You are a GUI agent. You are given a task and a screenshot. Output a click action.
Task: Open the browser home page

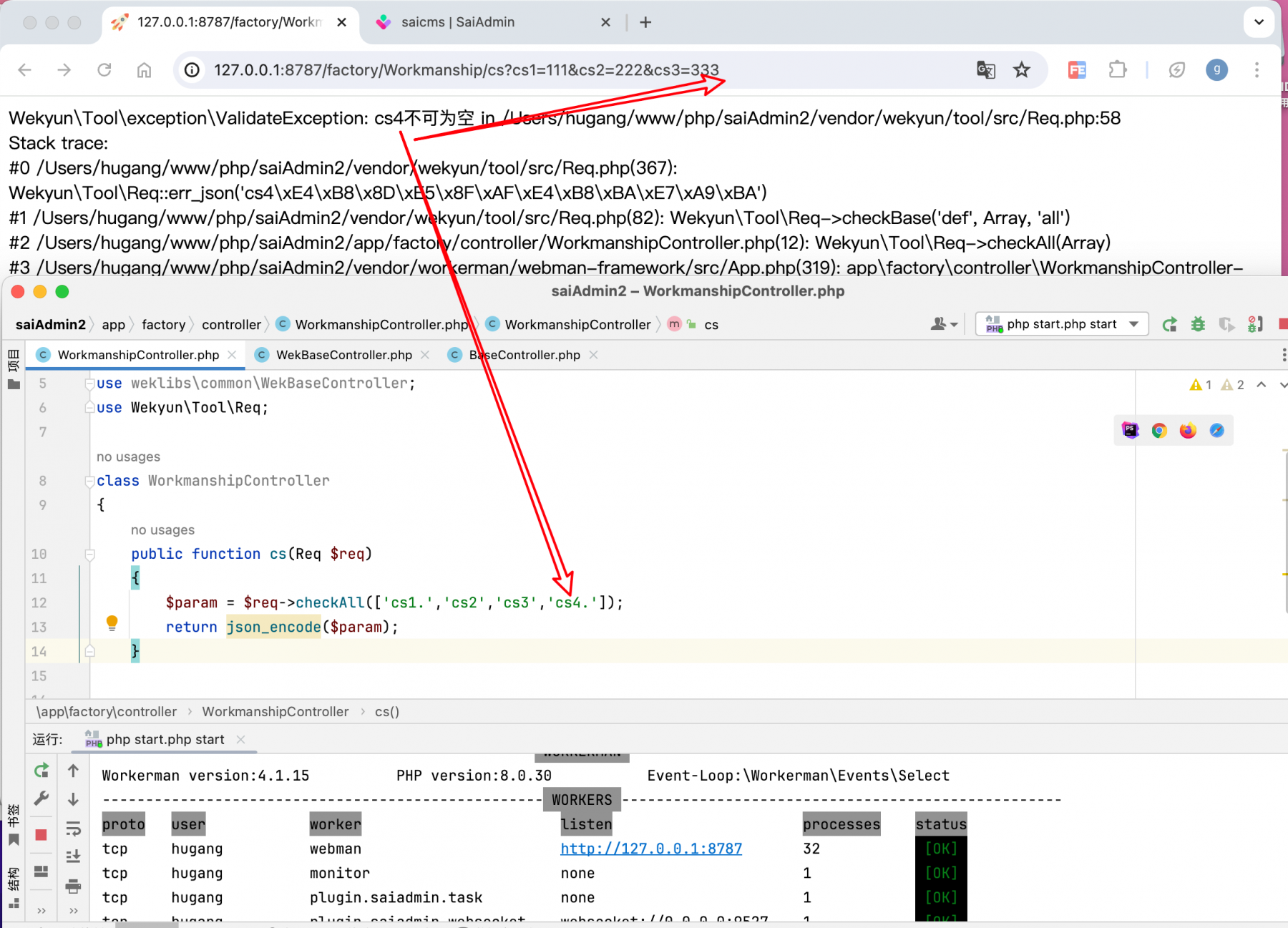[x=145, y=69]
